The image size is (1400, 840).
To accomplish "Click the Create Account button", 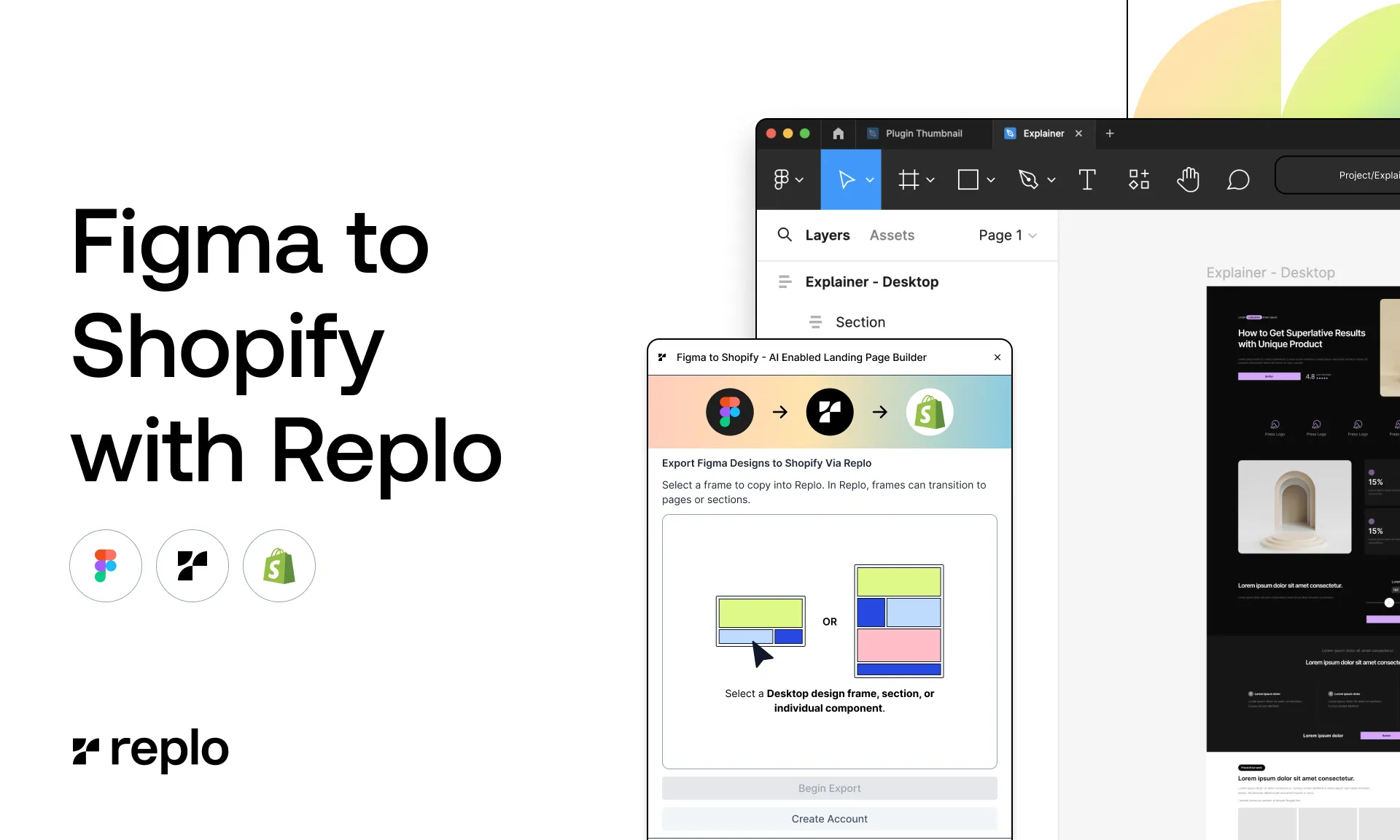I will 829,819.
